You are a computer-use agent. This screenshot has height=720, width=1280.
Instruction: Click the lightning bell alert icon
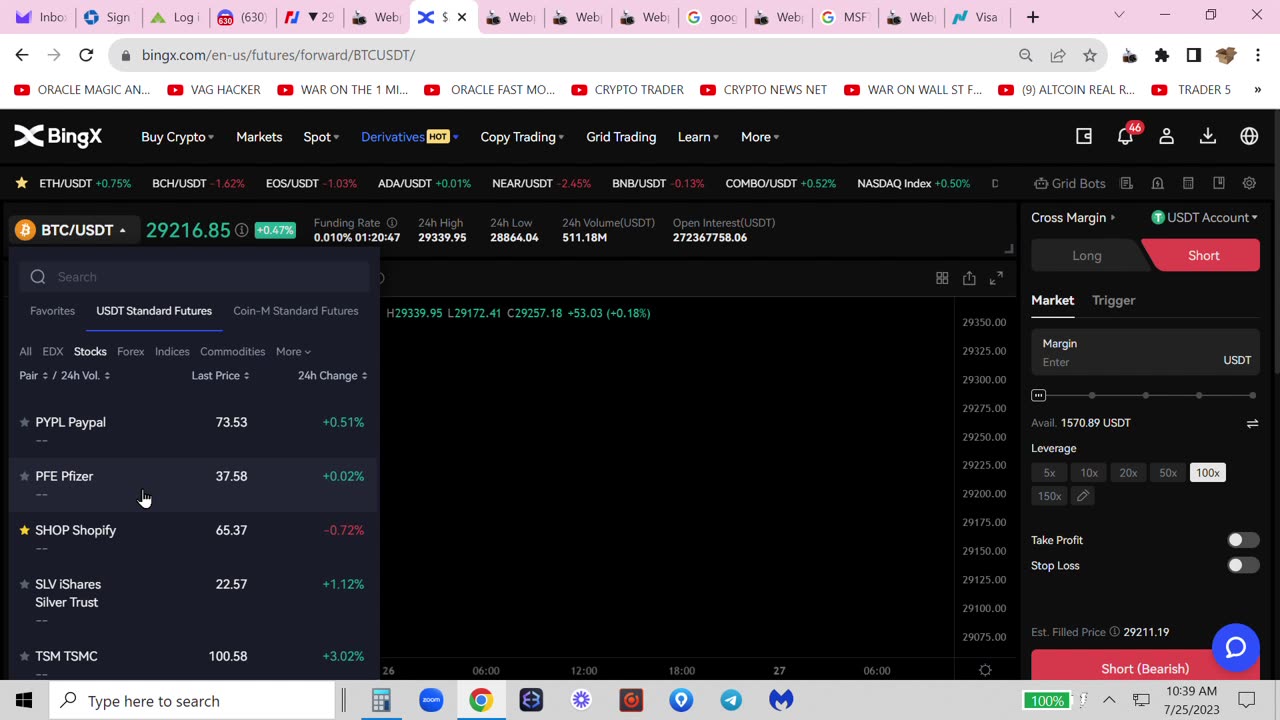tap(1157, 184)
